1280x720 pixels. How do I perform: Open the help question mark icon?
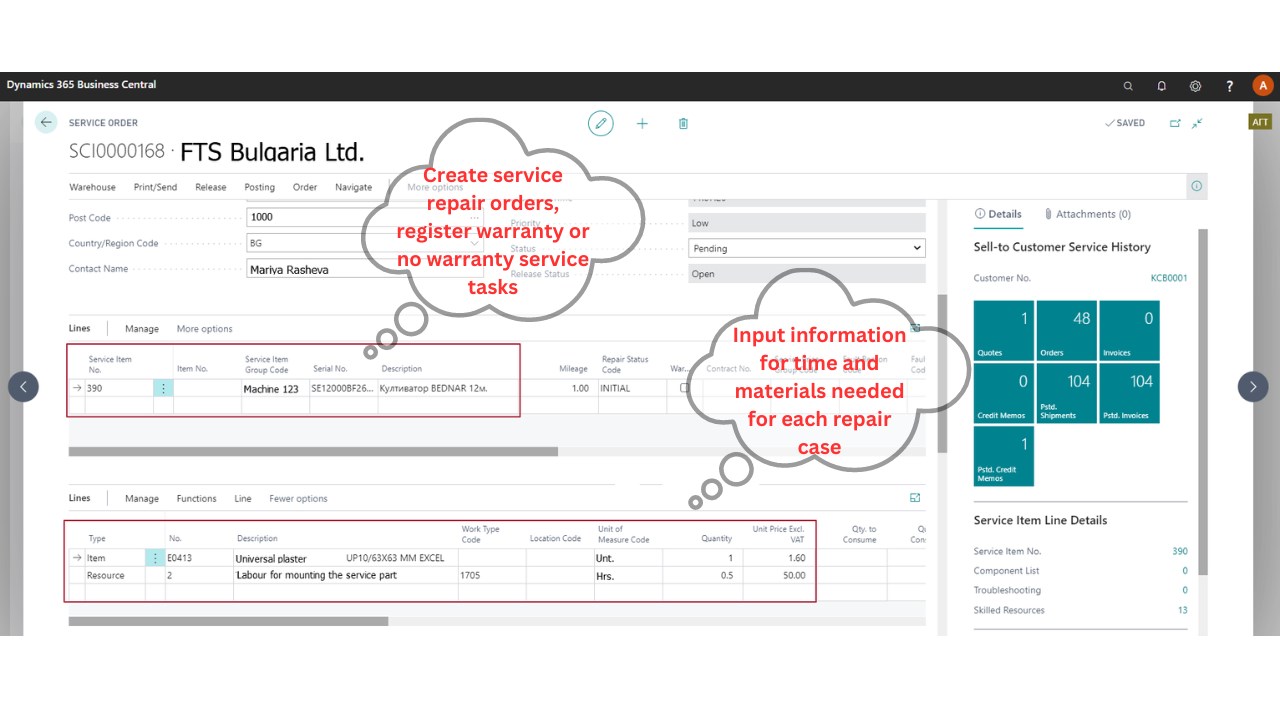(1229, 86)
